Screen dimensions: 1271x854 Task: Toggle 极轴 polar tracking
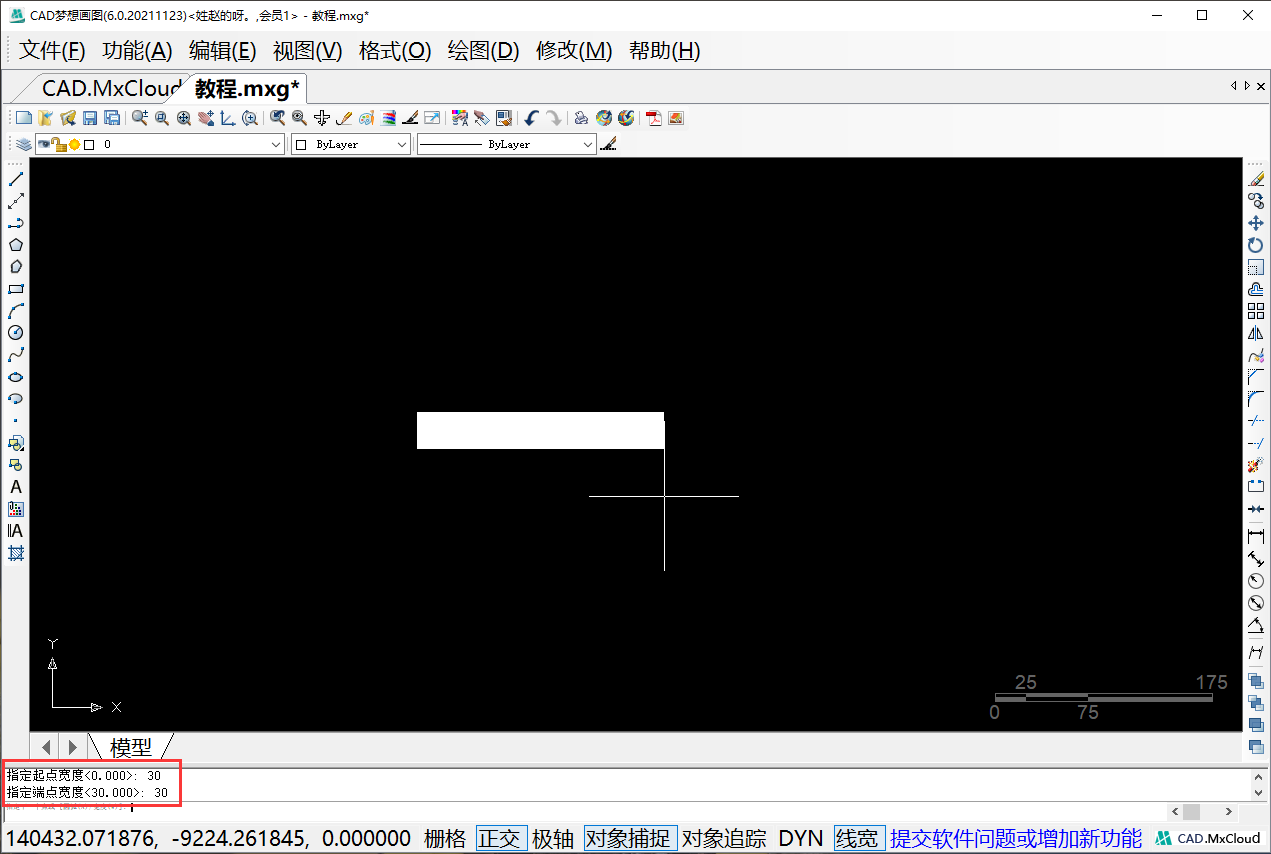553,838
